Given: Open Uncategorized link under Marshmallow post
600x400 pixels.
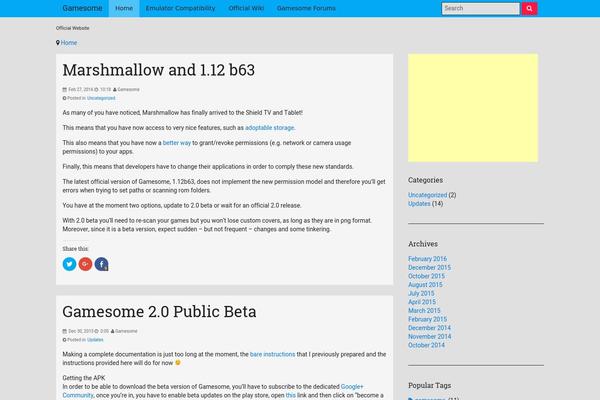Looking at the screenshot, I should click(101, 98).
